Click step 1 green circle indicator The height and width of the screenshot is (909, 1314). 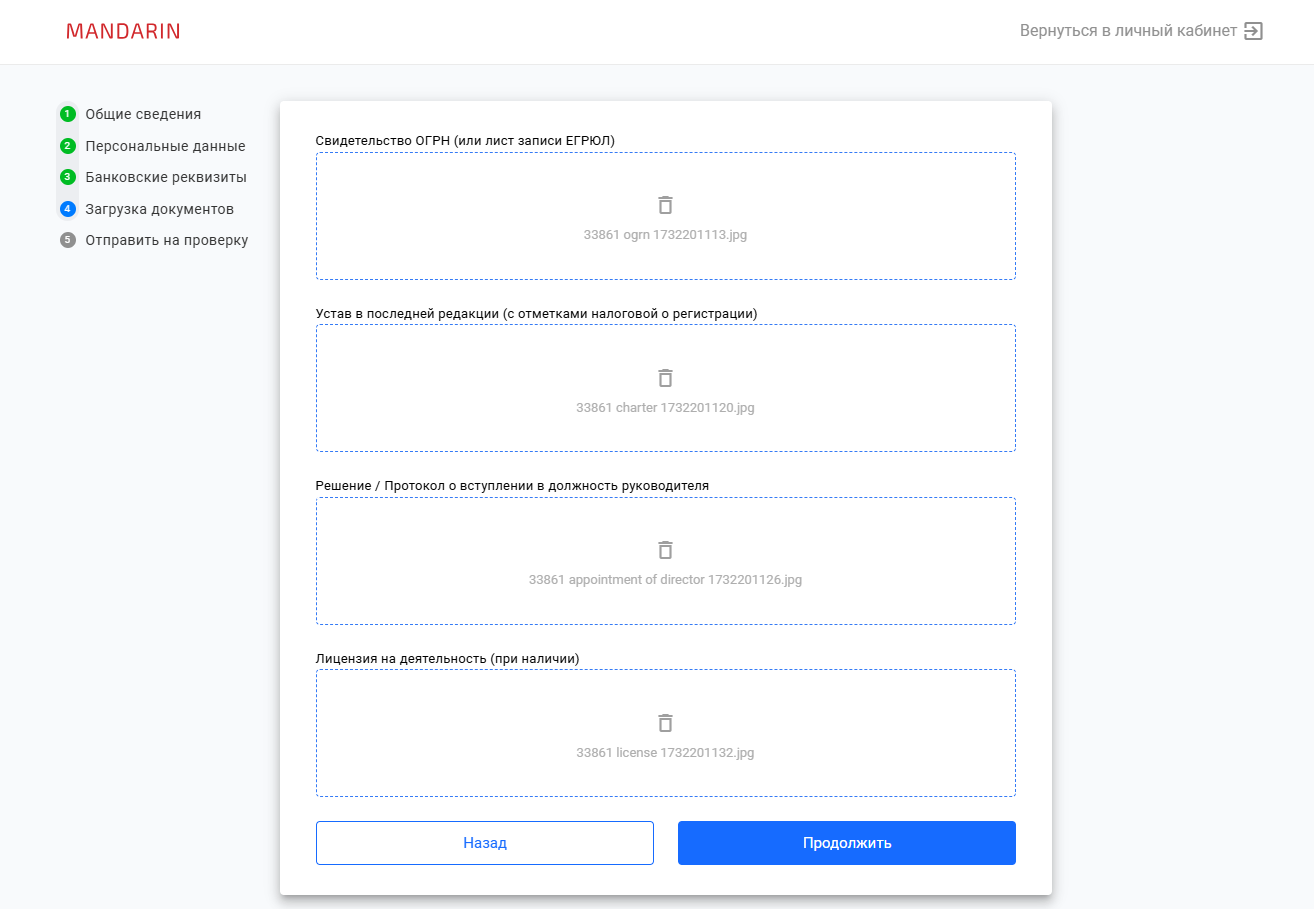pos(68,114)
